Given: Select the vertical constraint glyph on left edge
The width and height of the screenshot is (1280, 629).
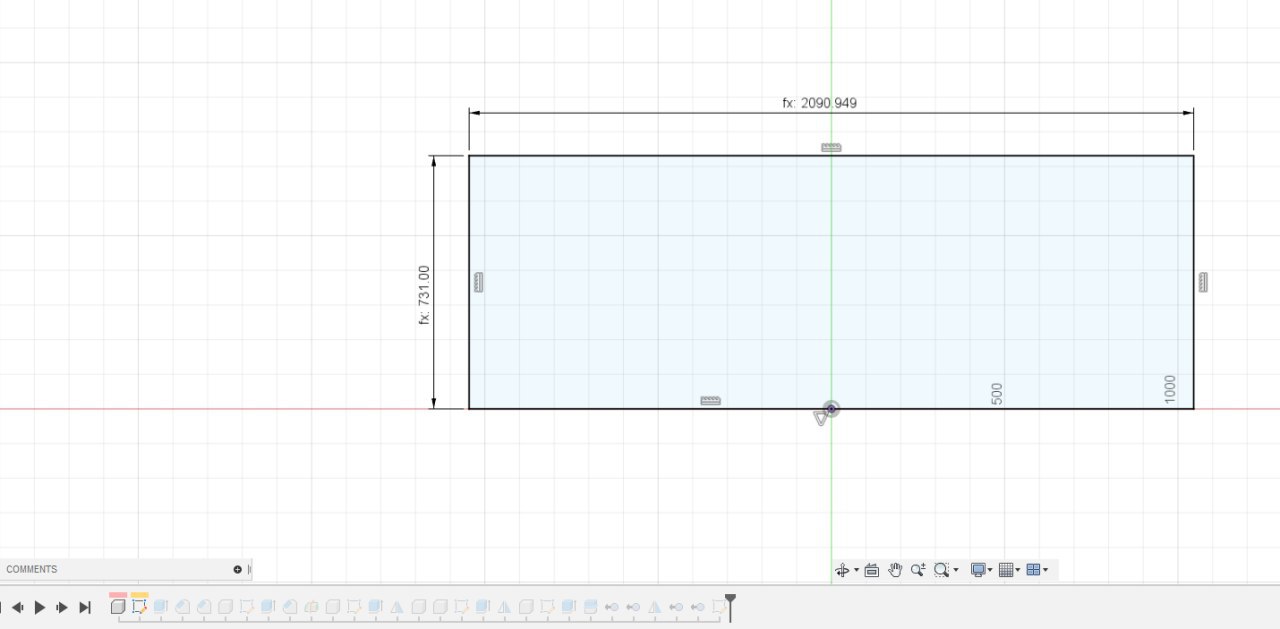Looking at the screenshot, I should [x=479, y=282].
